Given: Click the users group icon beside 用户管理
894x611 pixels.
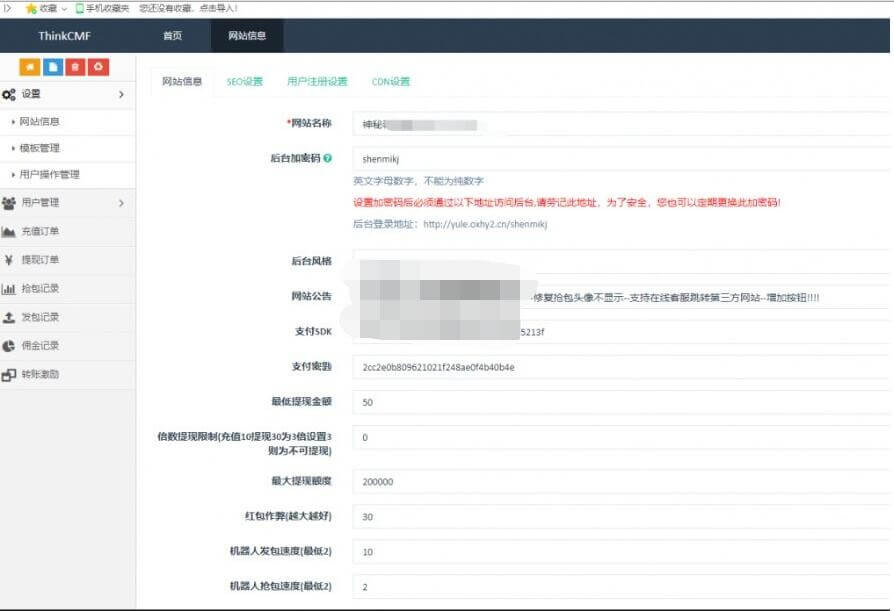Looking at the screenshot, I should pos(9,203).
